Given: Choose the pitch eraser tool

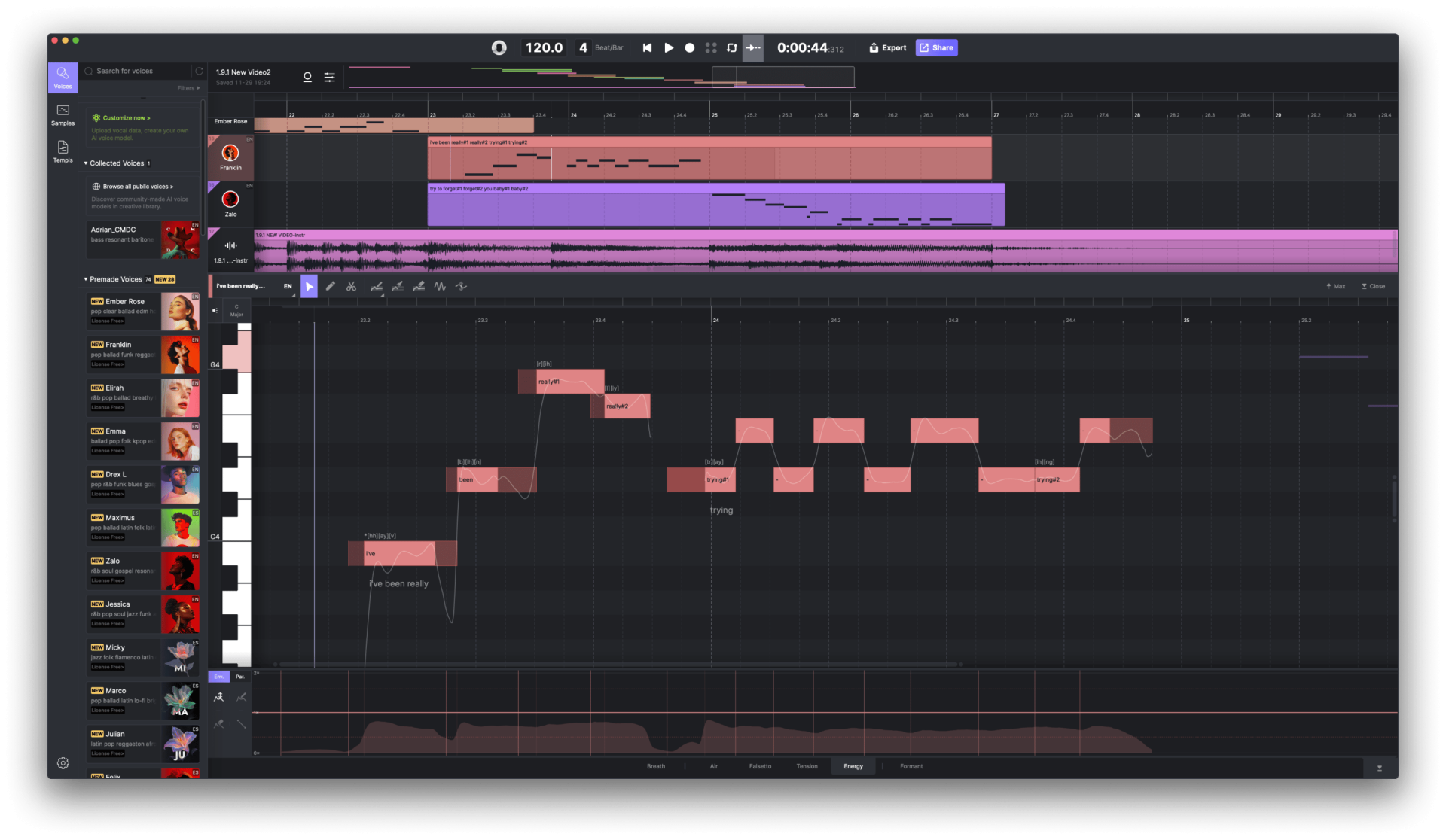Looking at the screenshot, I should click(419, 286).
